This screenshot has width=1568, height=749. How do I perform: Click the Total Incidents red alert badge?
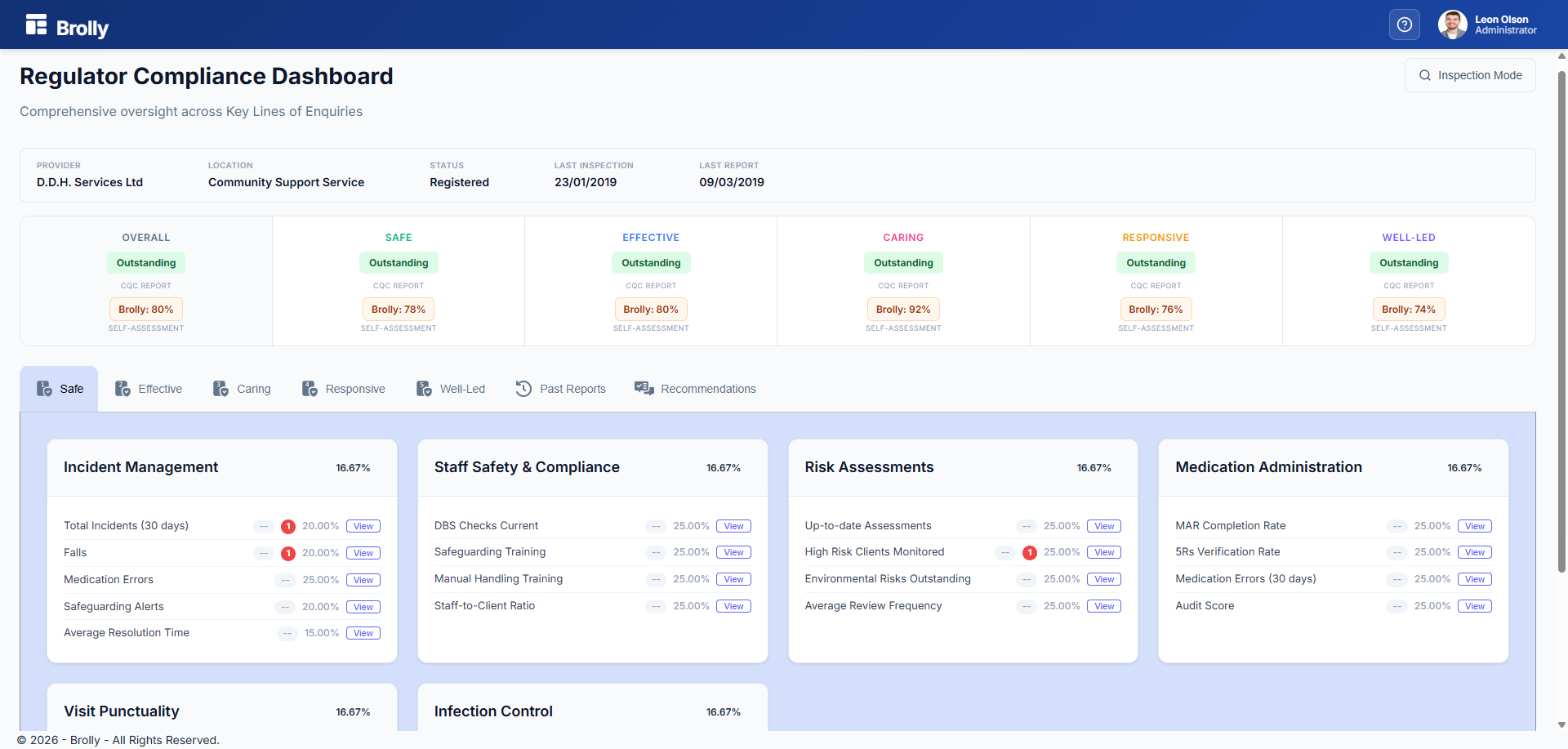288,527
